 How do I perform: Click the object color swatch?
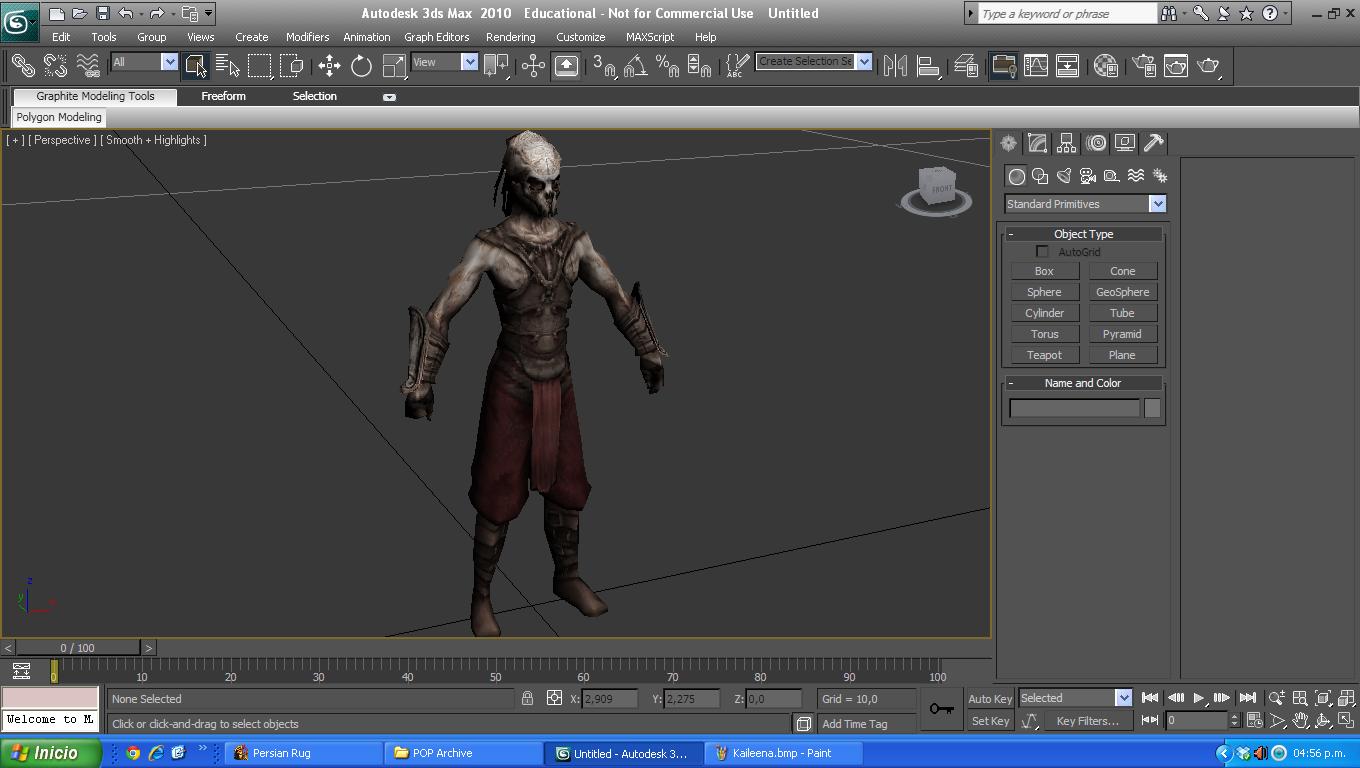coord(1152,408)
